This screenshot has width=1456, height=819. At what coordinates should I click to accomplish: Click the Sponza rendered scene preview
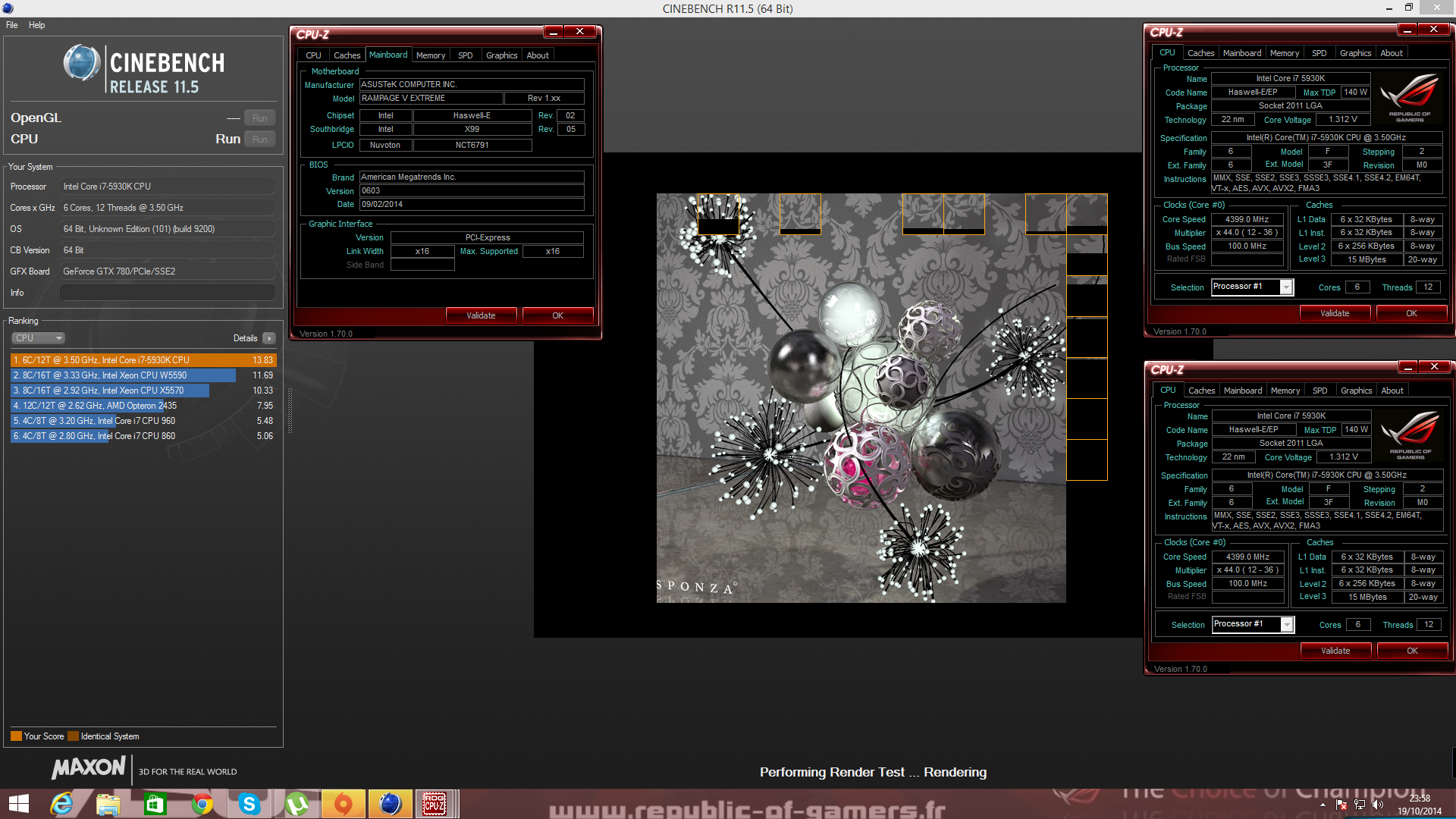861,398
